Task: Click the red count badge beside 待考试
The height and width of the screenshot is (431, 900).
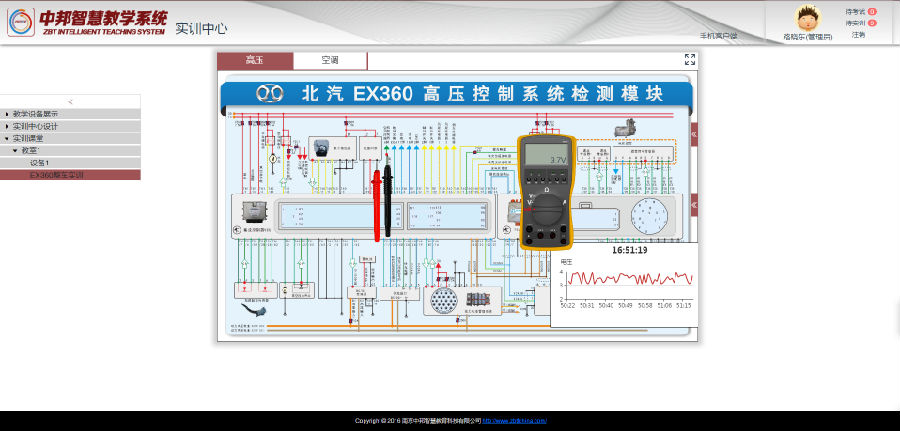Action: coord(872,11)
